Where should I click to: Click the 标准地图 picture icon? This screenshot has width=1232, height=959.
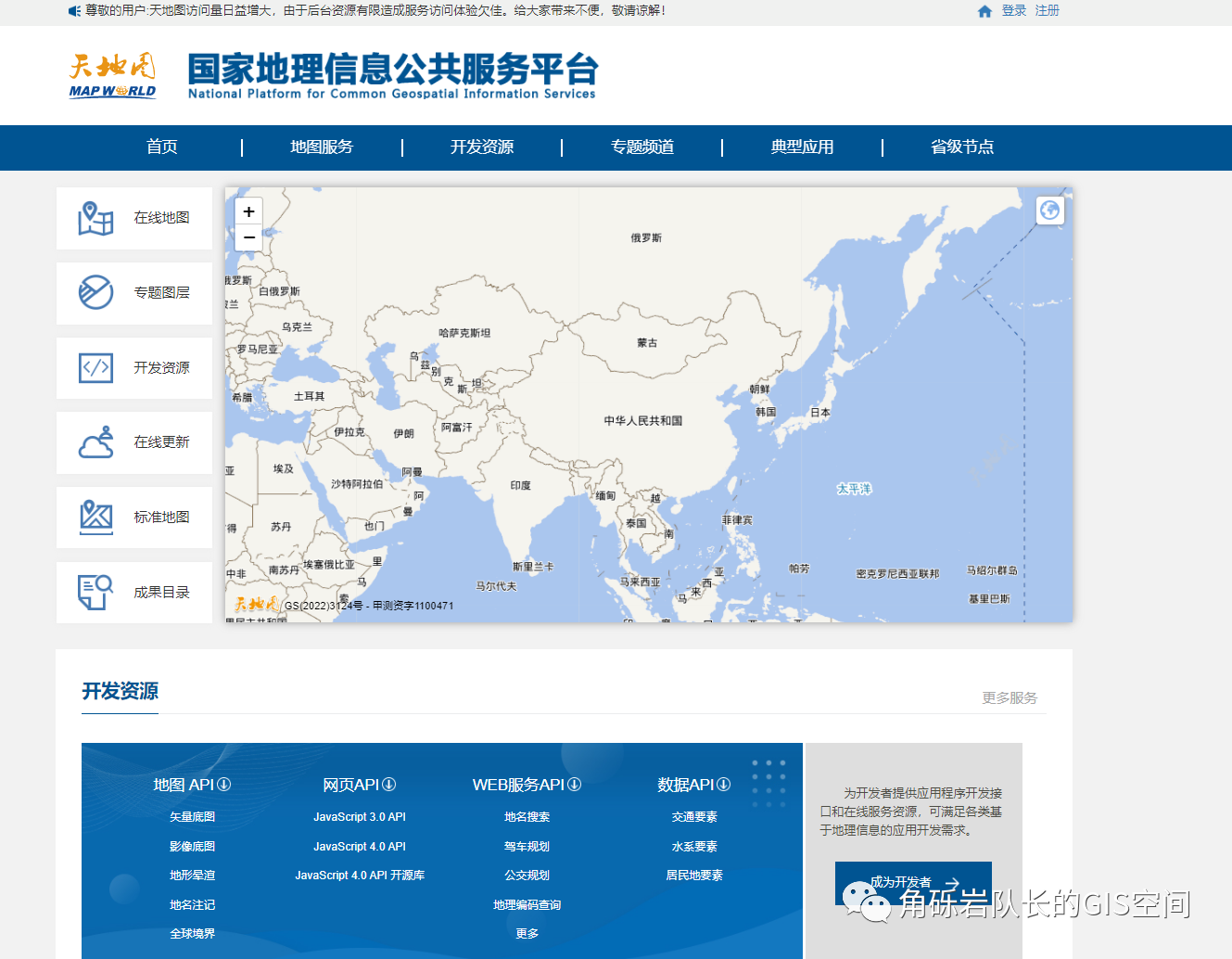point(95,518)
